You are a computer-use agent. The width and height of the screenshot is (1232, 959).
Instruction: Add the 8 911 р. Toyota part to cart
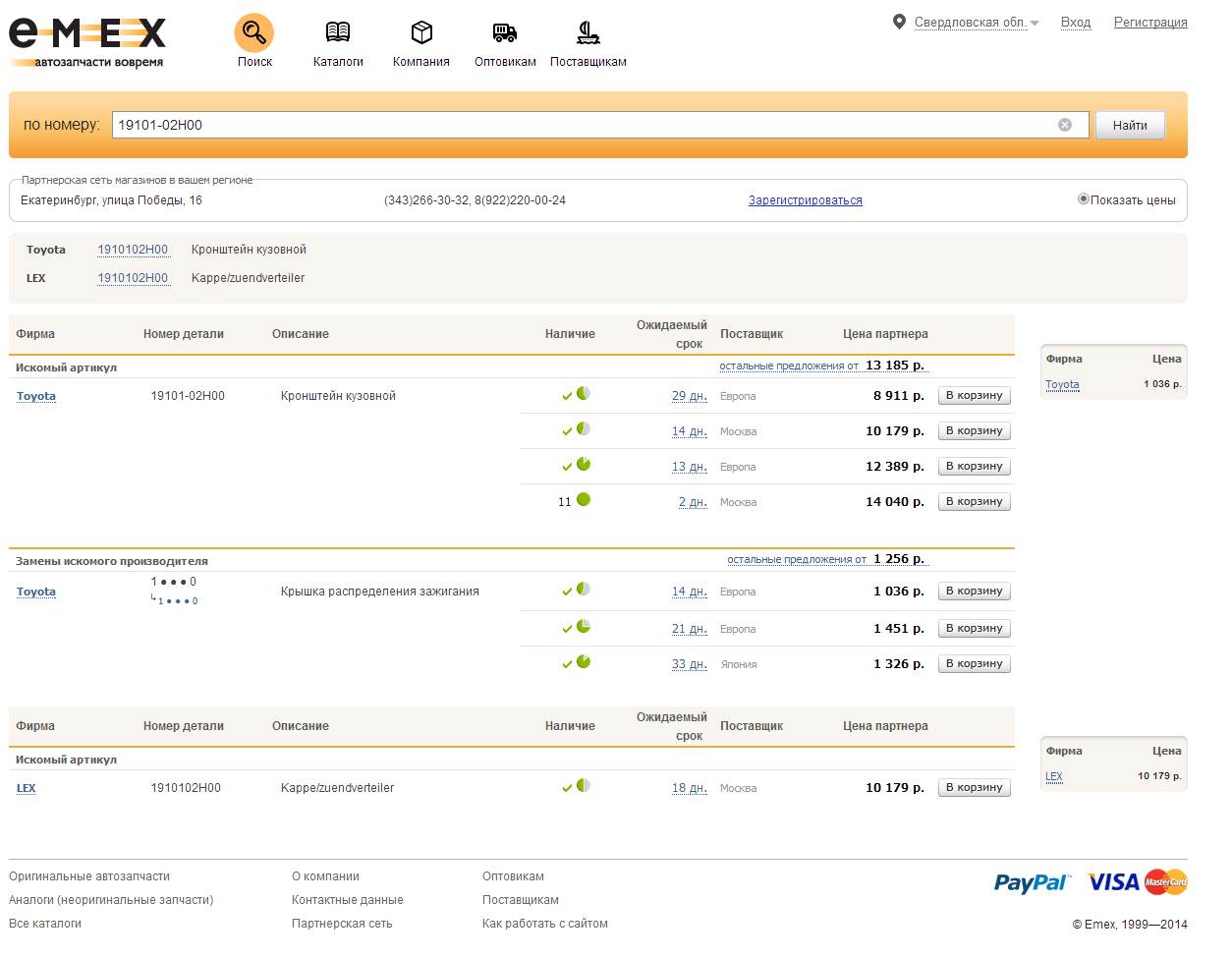coord(974,396)
